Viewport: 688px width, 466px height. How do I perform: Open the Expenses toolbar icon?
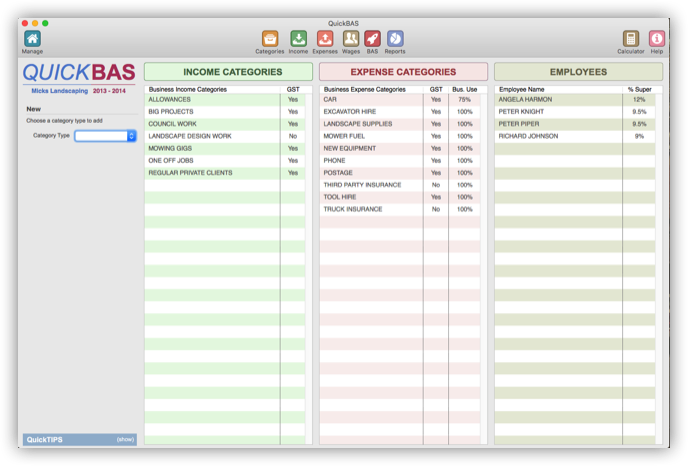pos(325,39)
